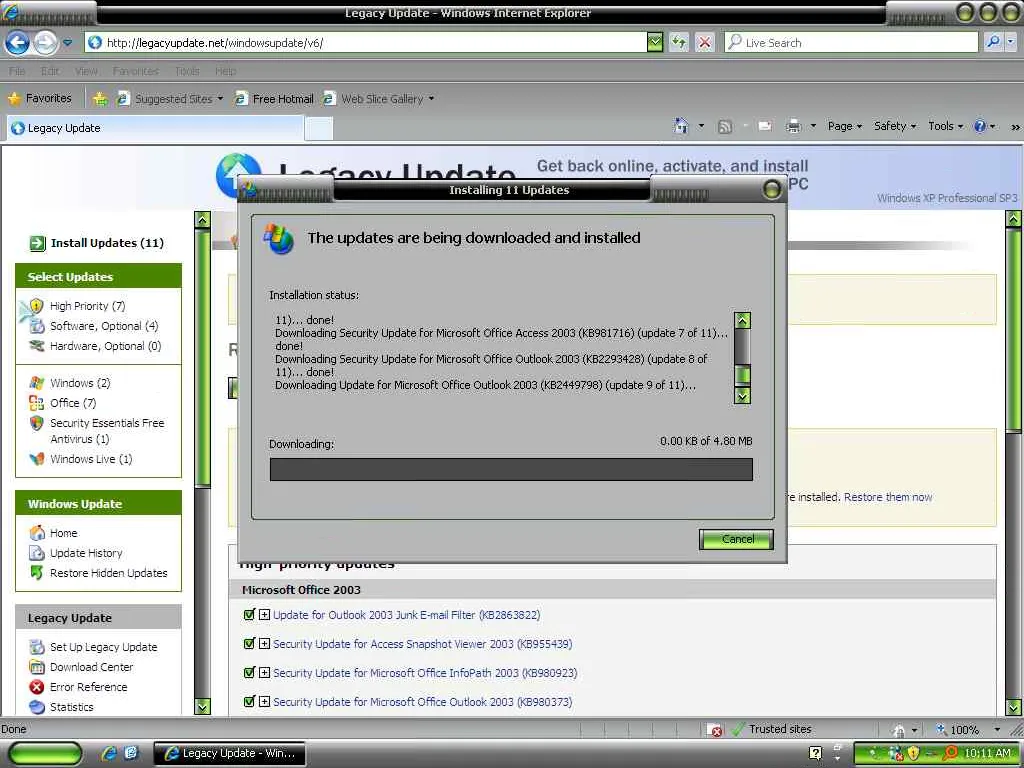Uncheck Outlook 2003 Junk E-mail Filter KB2863822

pyautogui.click(x=249, y=615)
